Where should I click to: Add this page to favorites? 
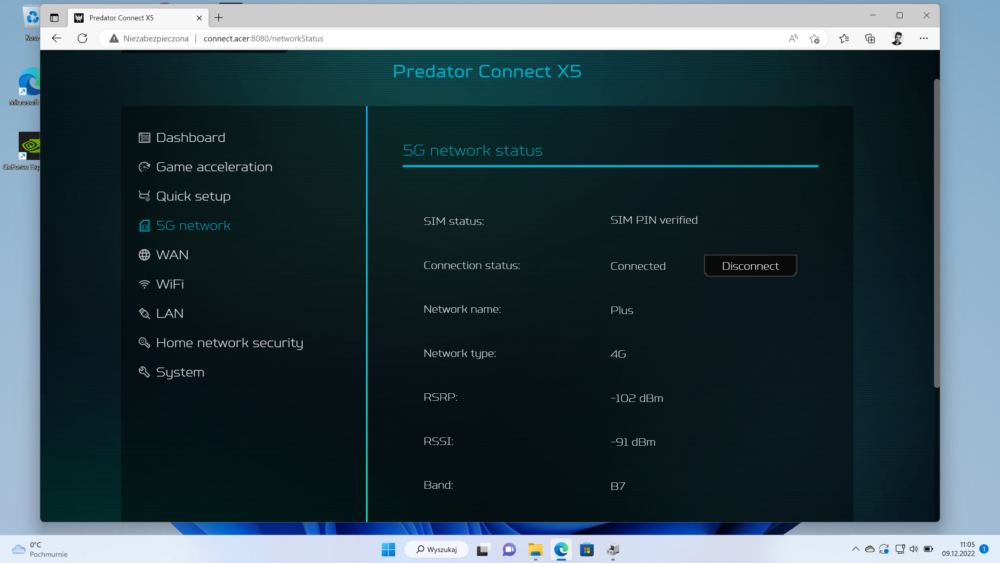point(814,38)
